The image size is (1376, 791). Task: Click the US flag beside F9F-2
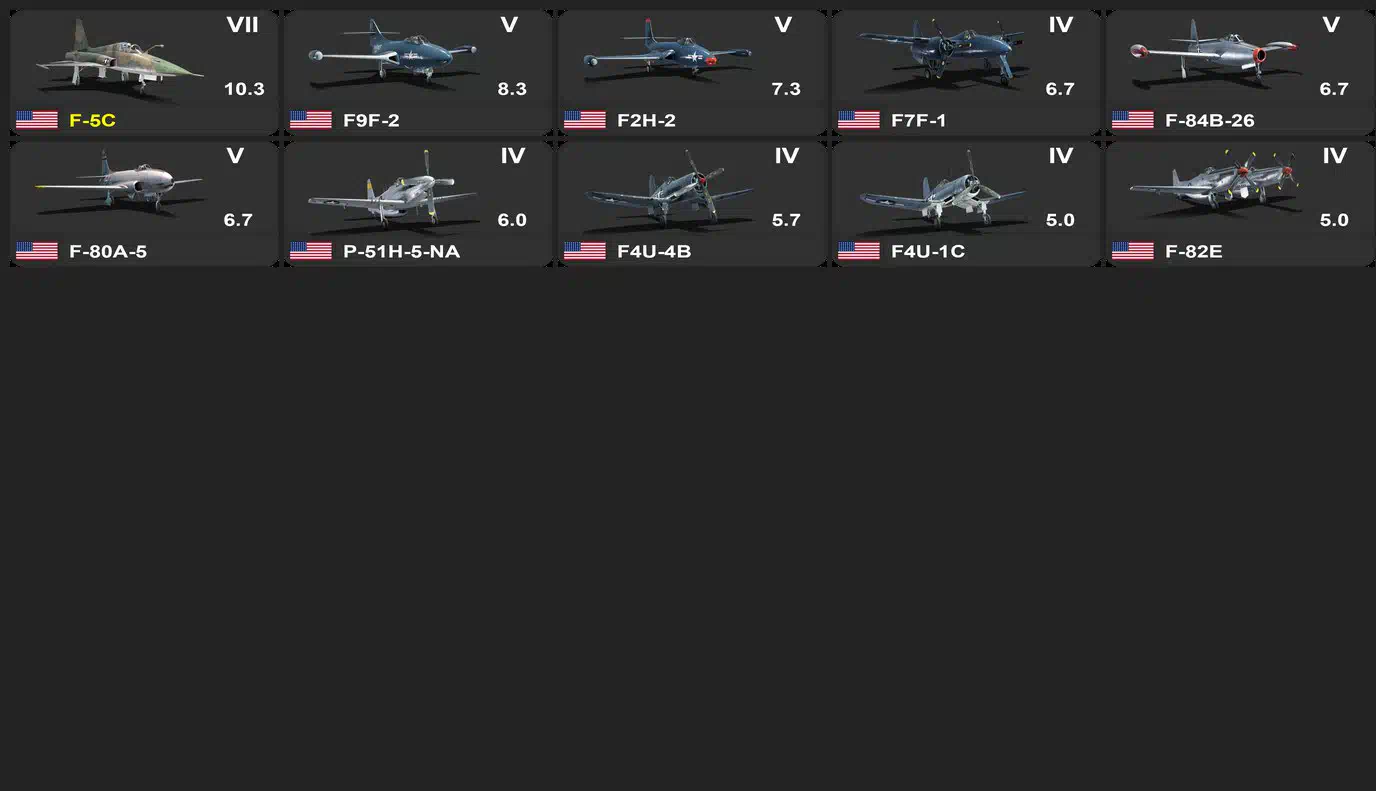tap(311, 120)
